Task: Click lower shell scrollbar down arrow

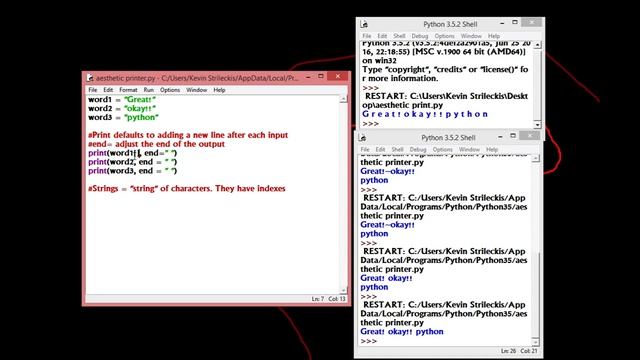Action: click(x=536, y=342)
